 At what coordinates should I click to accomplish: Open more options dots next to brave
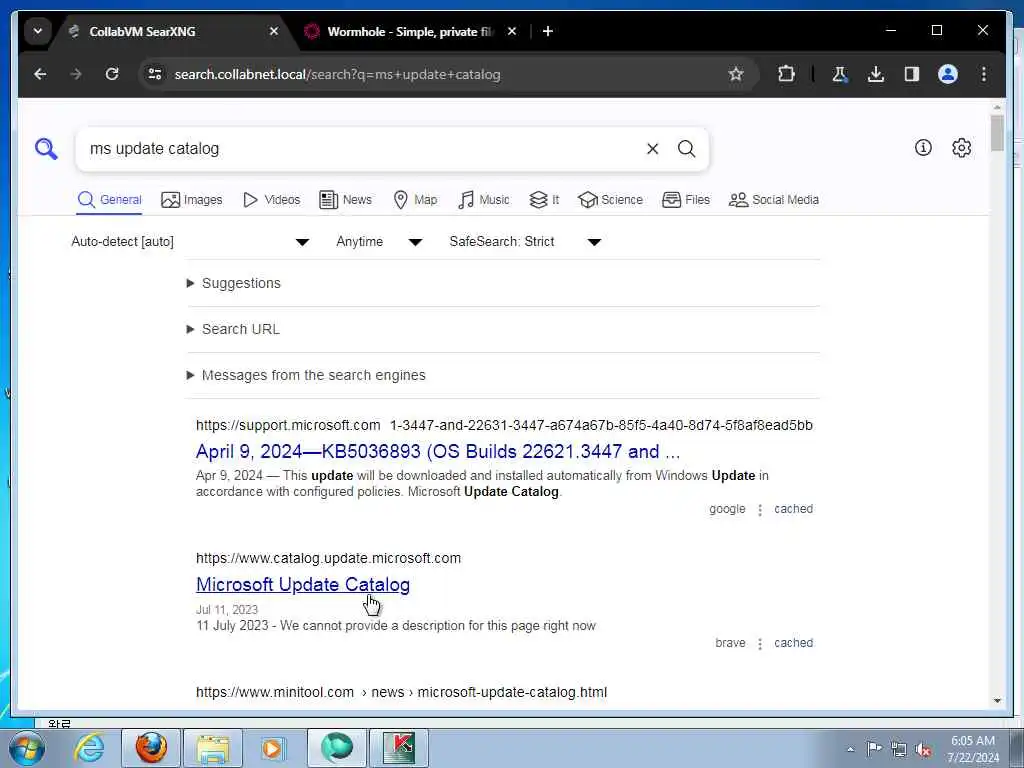tap(760, 644)
